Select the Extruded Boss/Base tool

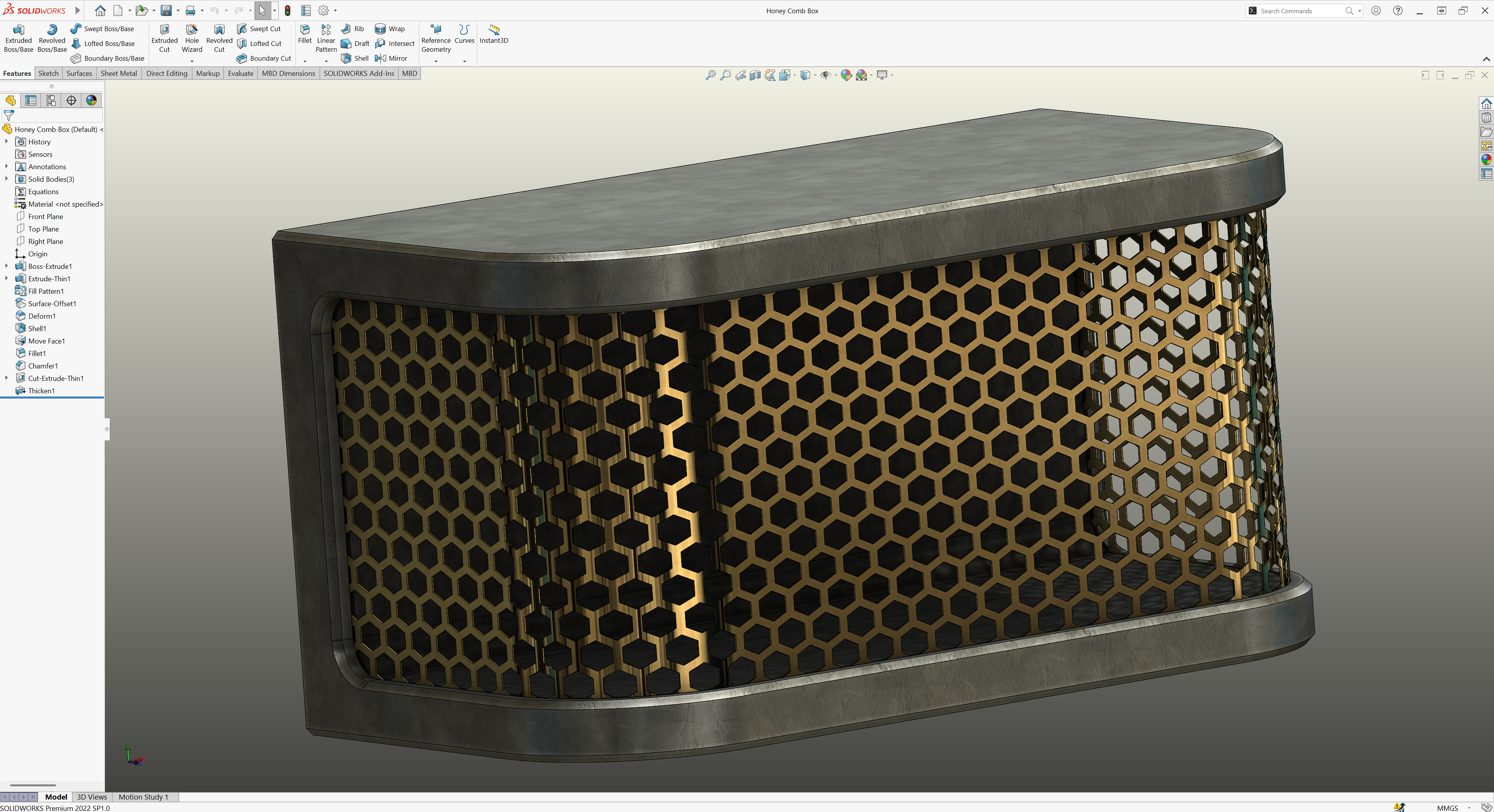(19, 38)
